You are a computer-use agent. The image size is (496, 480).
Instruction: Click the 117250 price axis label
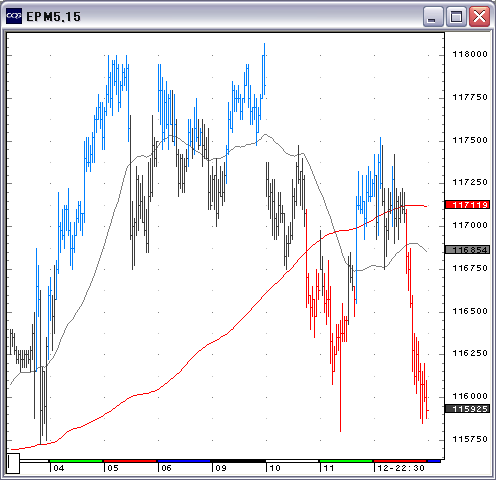click(x=470, y=182)
